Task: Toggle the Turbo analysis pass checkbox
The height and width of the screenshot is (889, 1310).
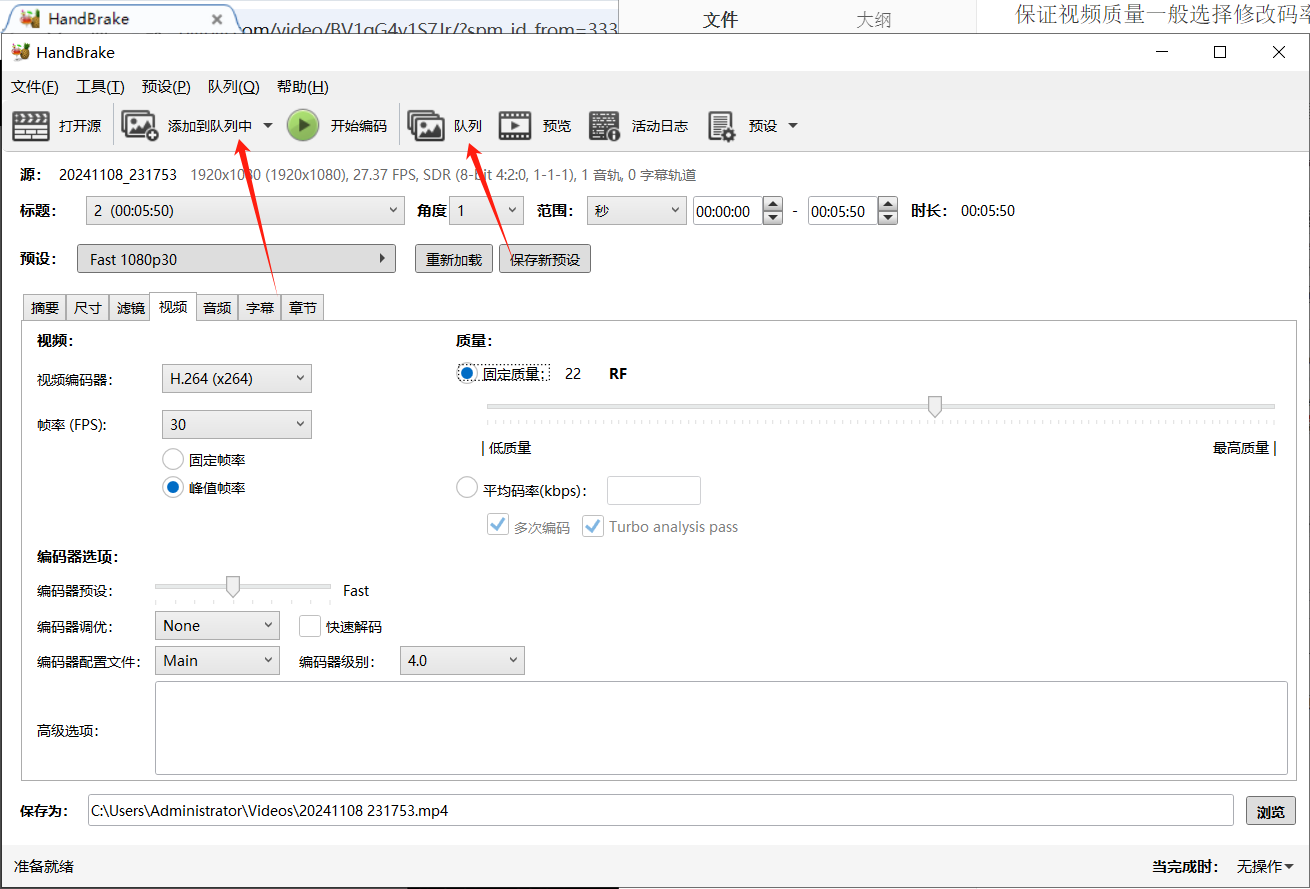Action: point(593,525)
